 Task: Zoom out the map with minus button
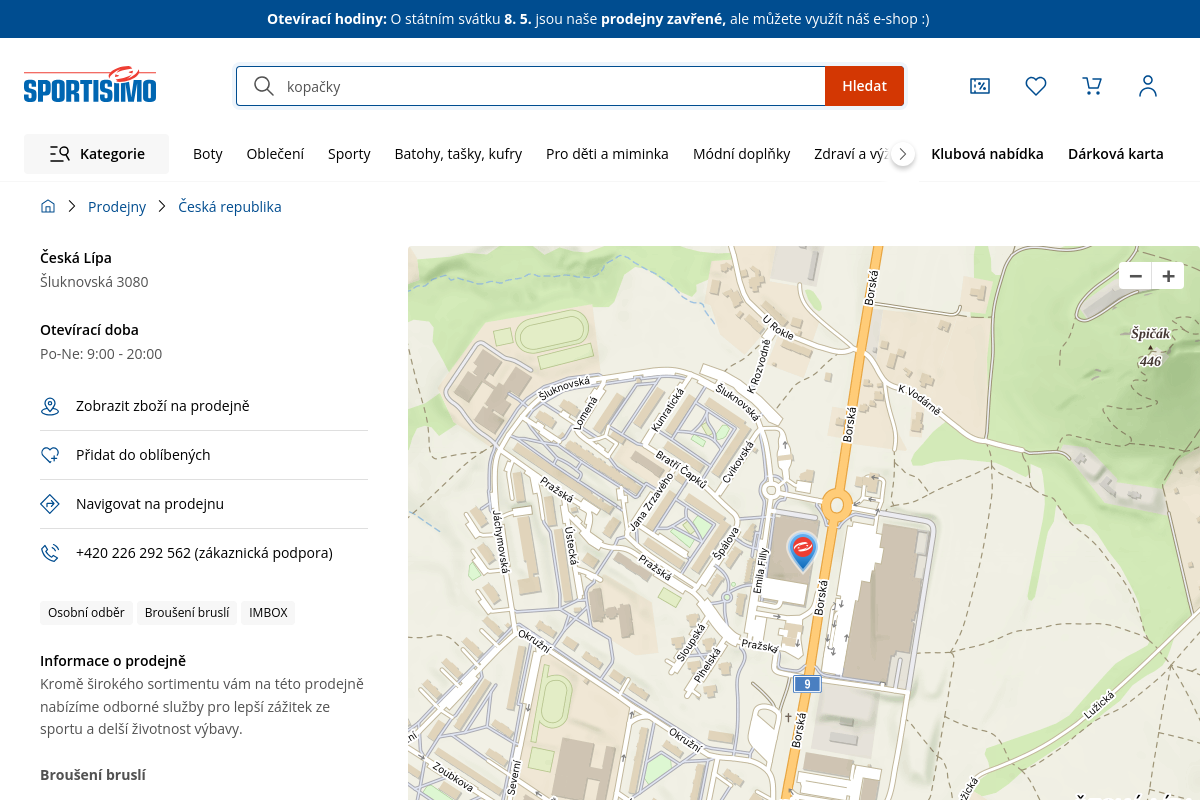click(x=1135, y=276)
